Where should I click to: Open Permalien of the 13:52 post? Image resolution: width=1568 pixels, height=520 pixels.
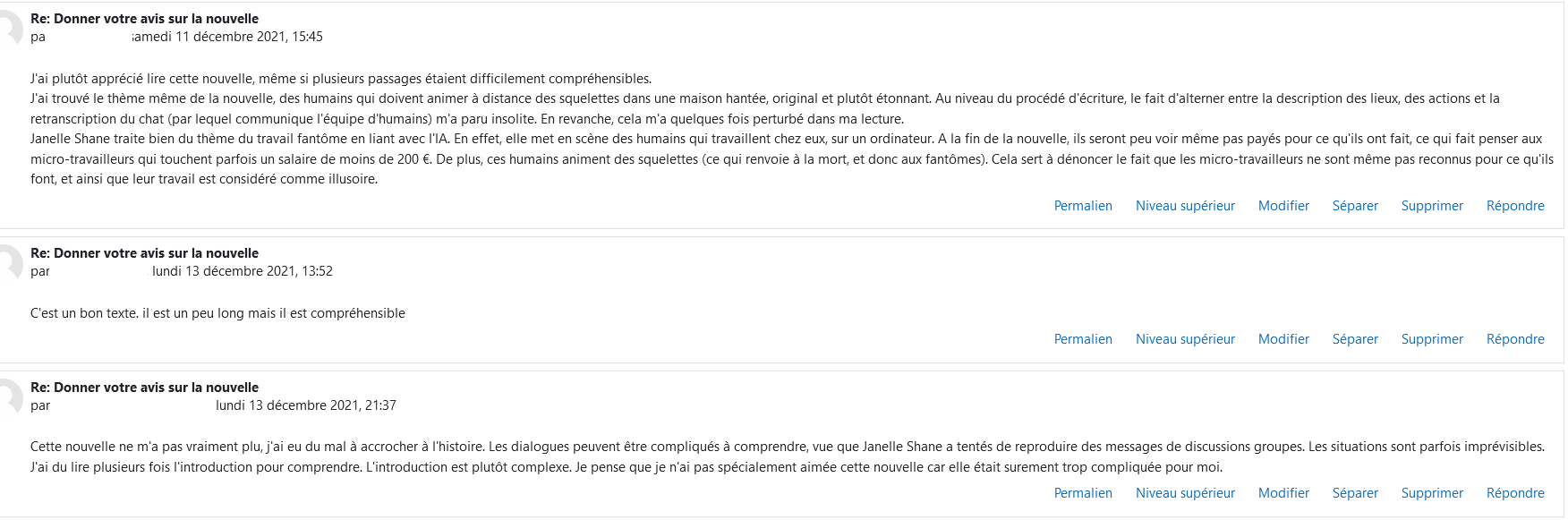[1083, 339]
